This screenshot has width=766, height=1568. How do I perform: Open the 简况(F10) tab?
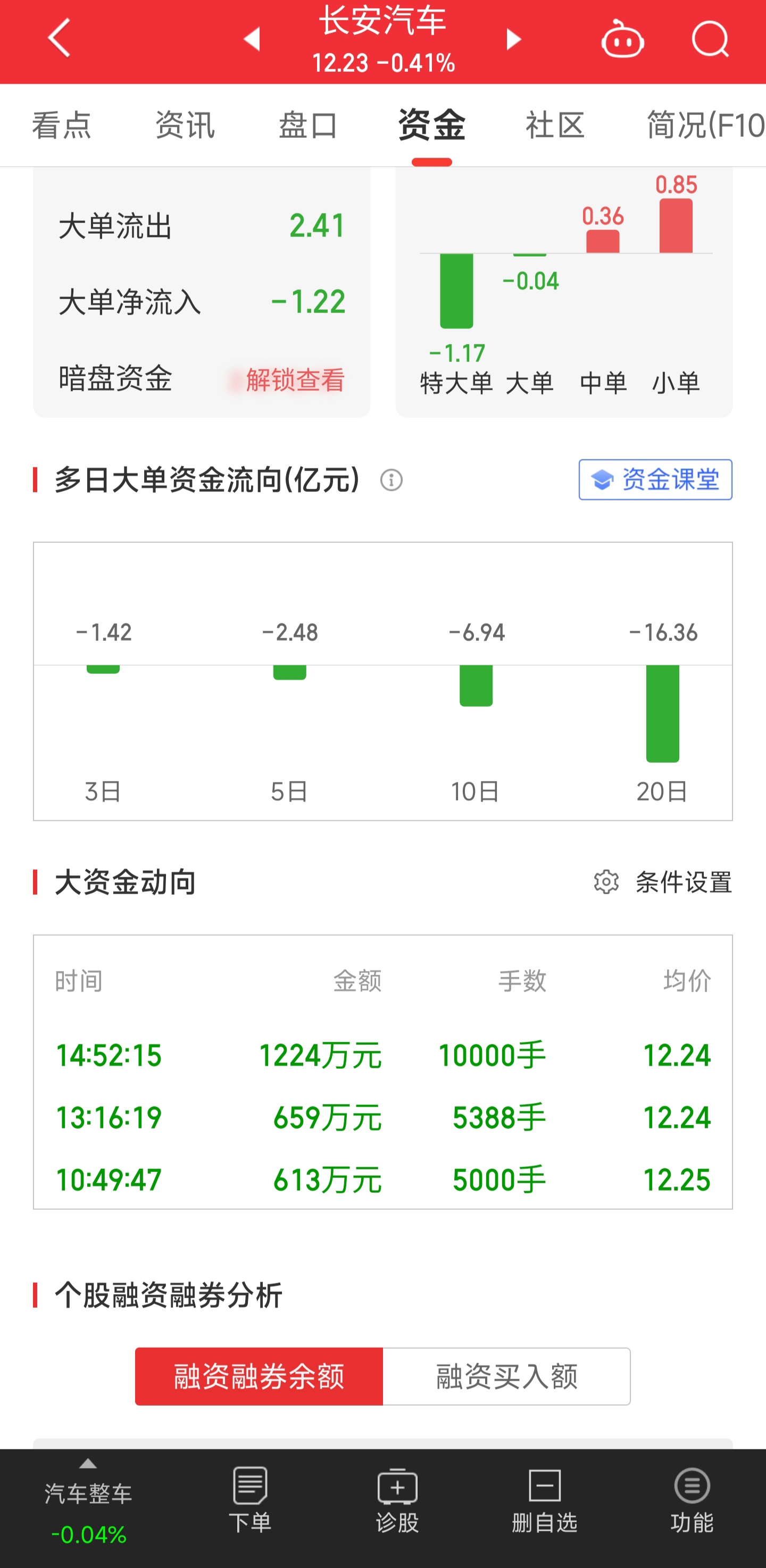705,126
